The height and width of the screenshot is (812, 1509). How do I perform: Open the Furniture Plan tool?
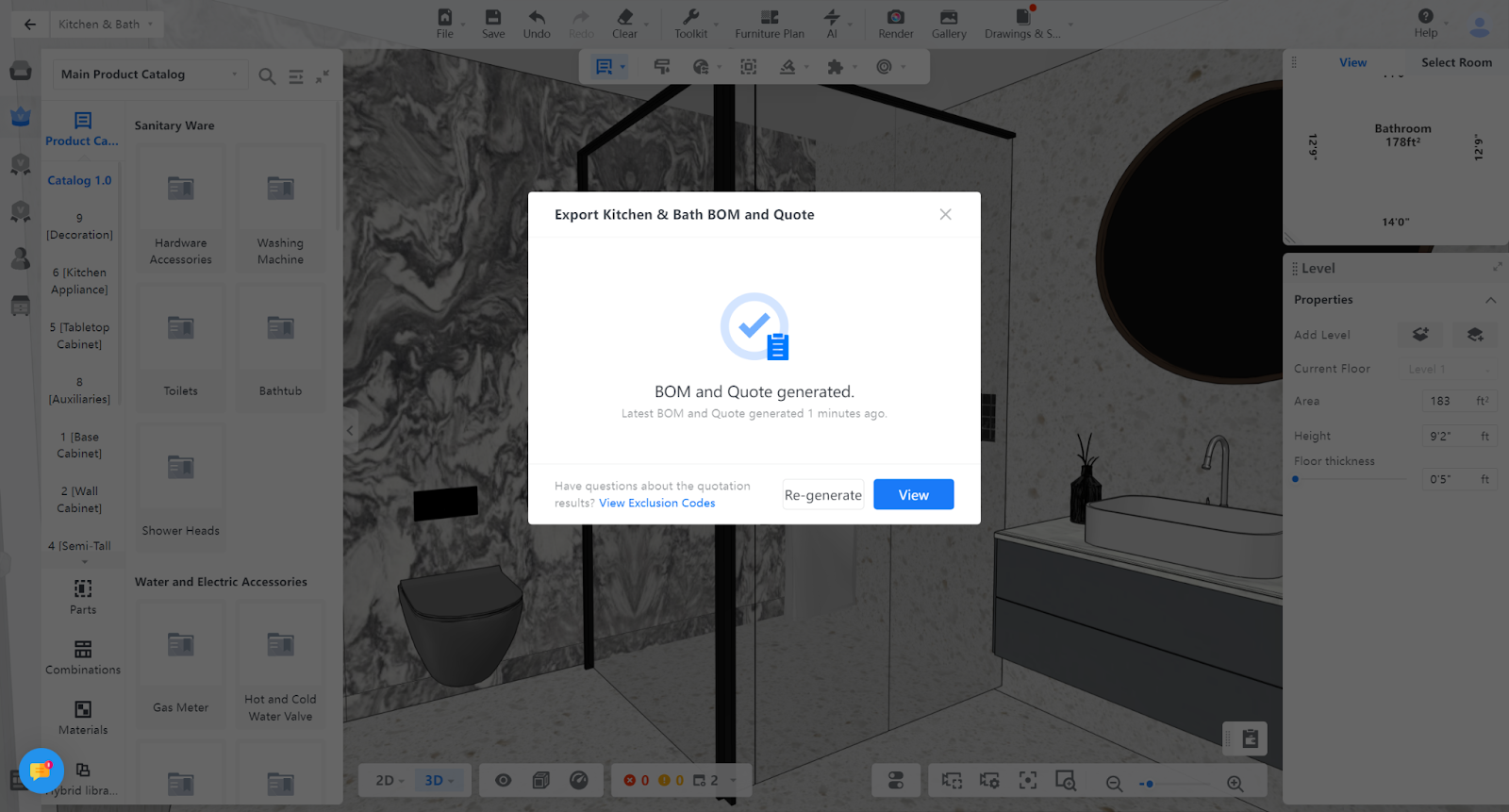click(770, 18)
